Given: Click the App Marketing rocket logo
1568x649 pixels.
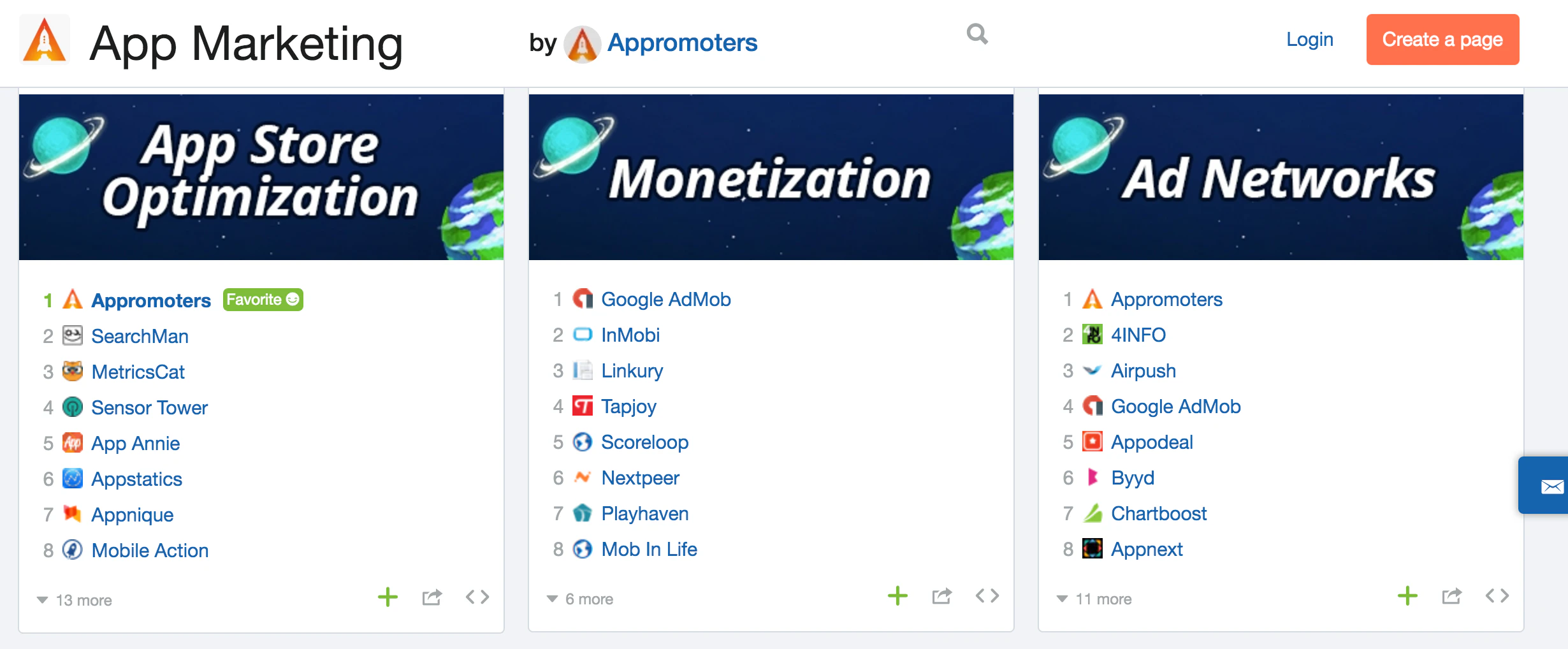Looking at the screenshot, I should pyautogui.click(x=43, y=40).
